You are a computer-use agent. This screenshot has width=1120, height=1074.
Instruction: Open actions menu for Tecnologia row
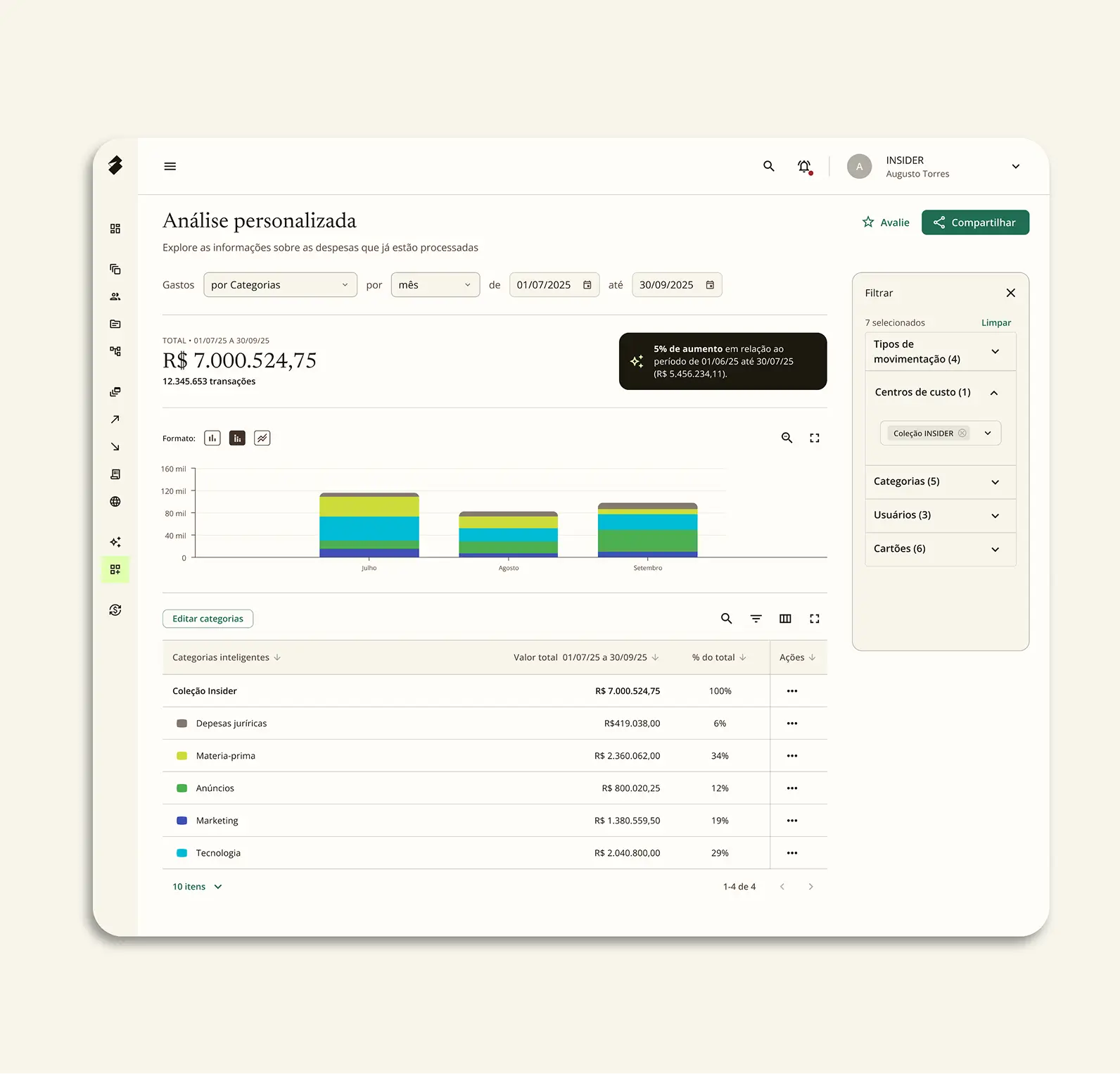click(x=792, y=853)
